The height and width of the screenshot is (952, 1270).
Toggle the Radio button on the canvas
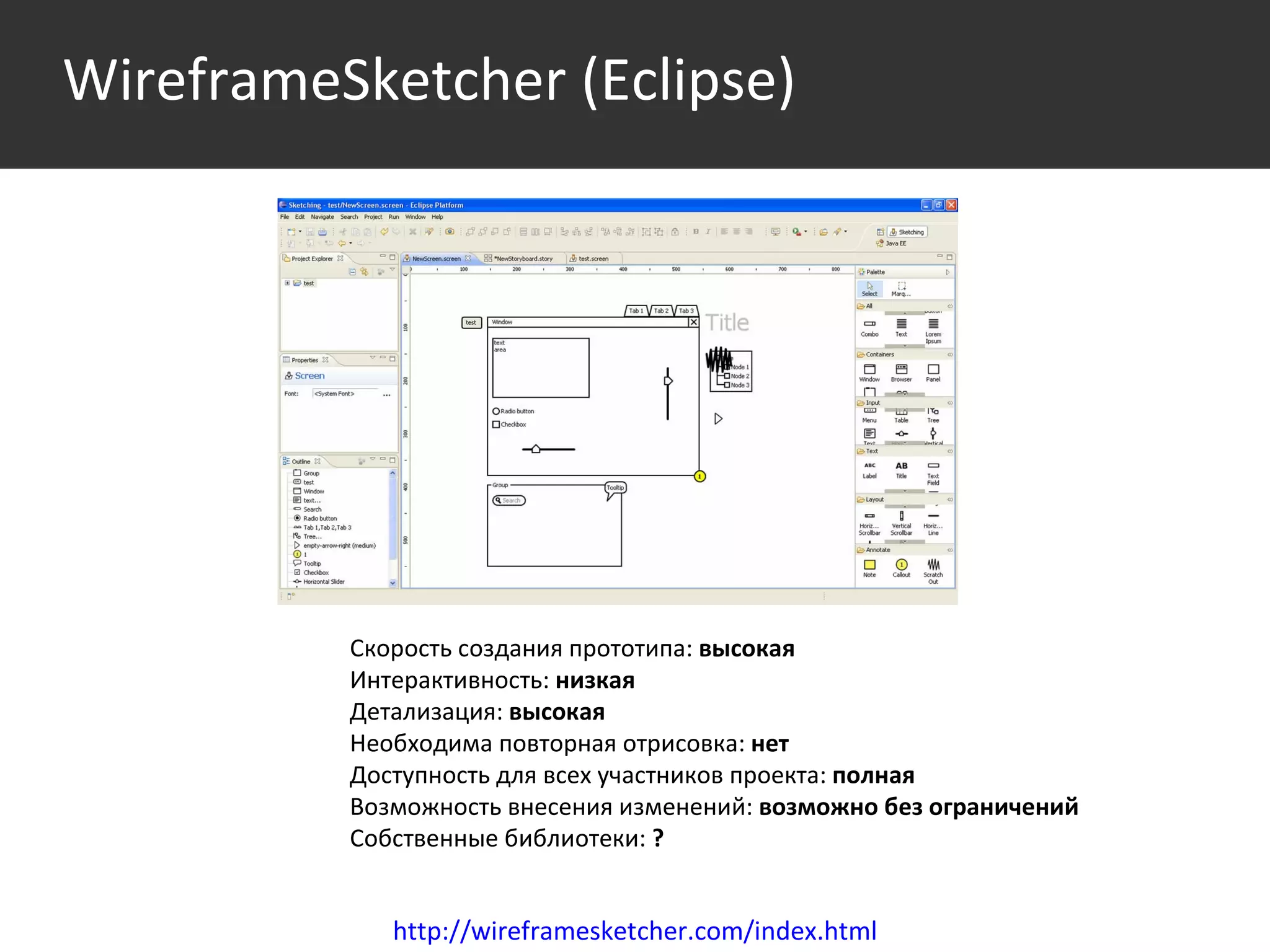(x=496, y=412)
